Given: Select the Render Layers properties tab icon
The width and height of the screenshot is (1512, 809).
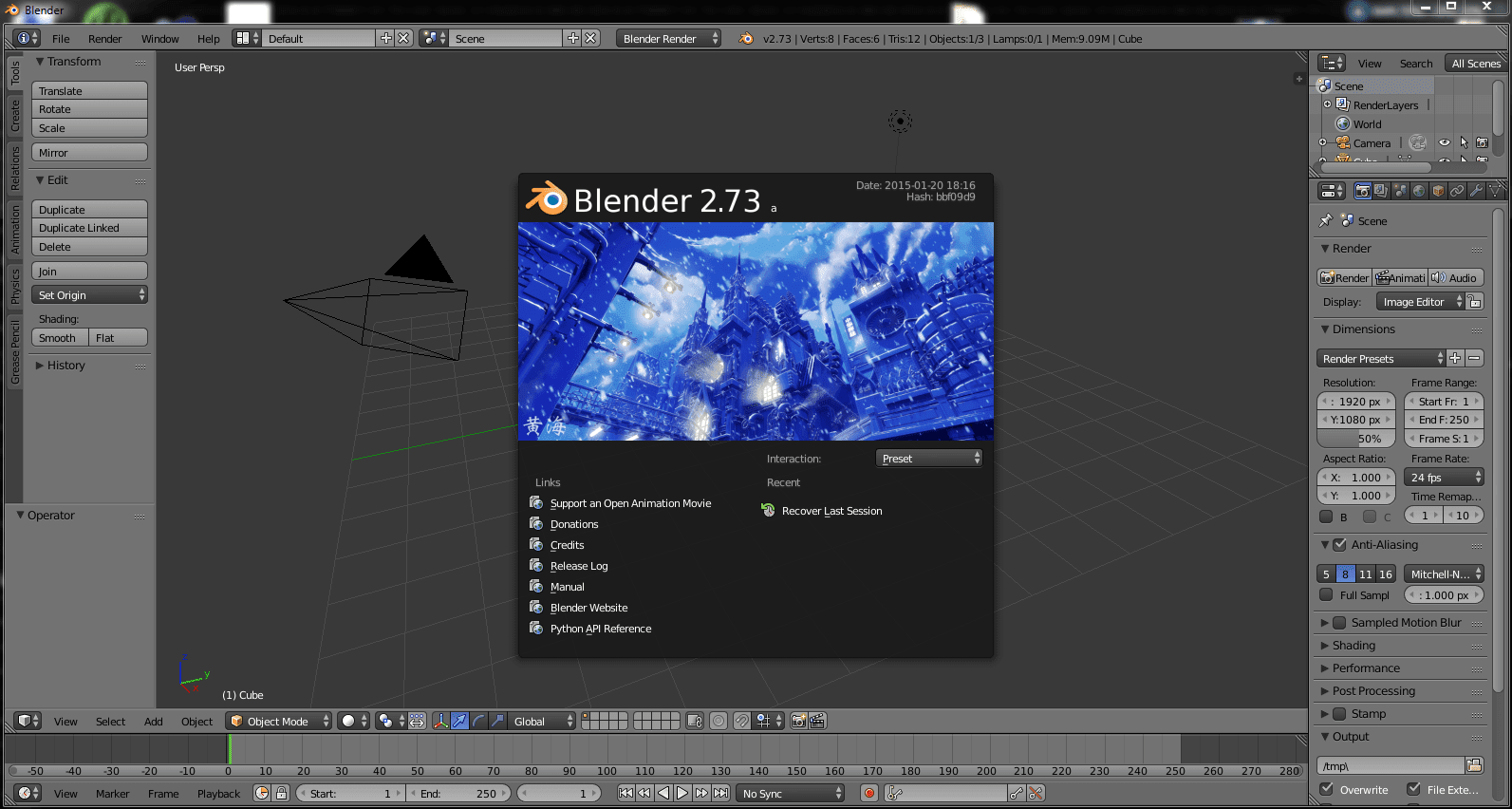Looking at the screenshot, I should pos(1381,191).
